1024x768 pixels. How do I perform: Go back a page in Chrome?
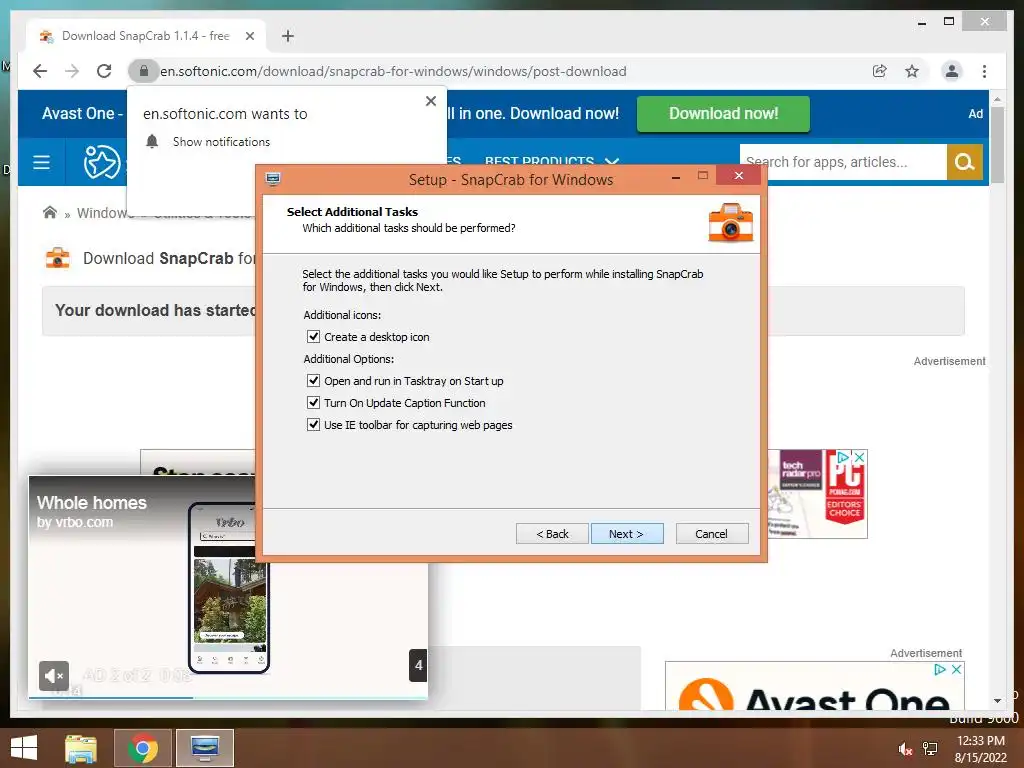coord(40,71)
